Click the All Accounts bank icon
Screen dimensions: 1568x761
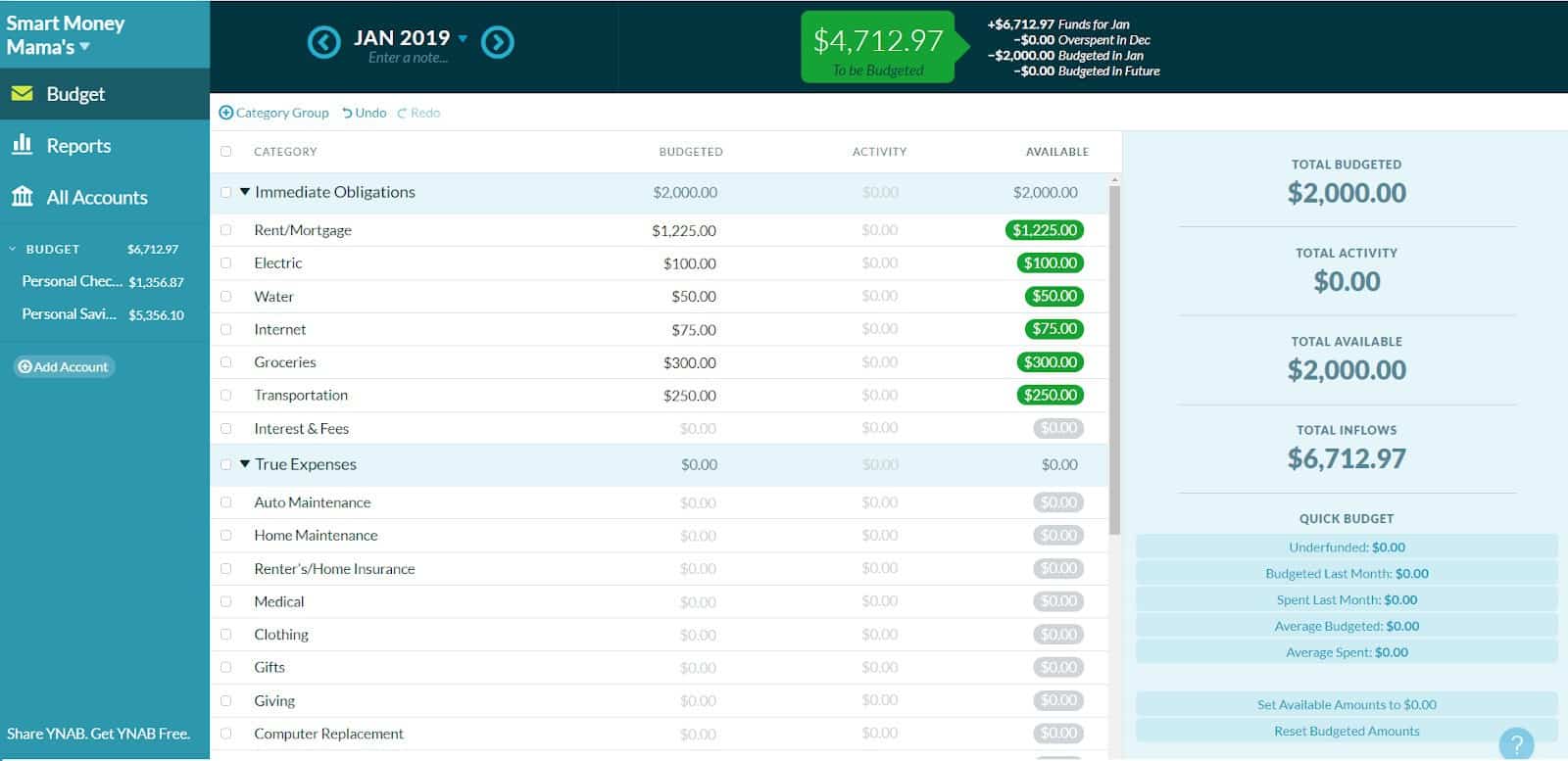coord(22,197)
